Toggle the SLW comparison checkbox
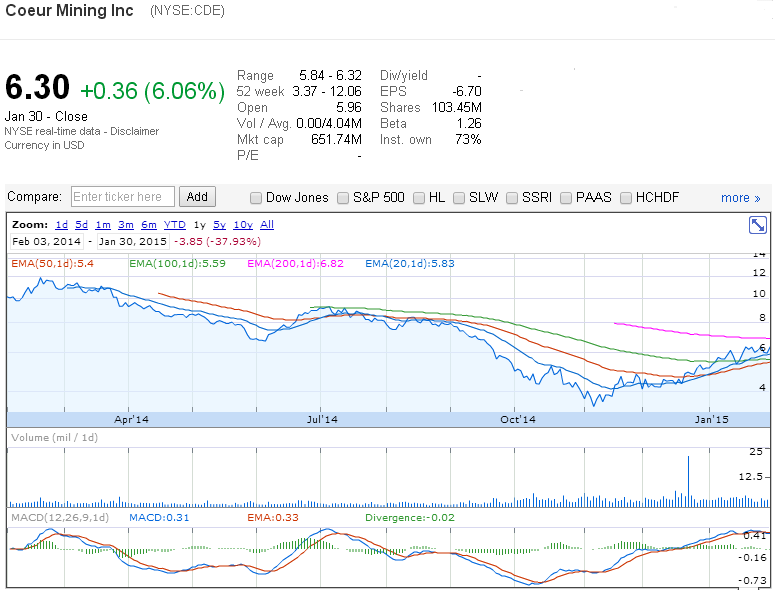The image size is (775, 590). pos(459,198)
